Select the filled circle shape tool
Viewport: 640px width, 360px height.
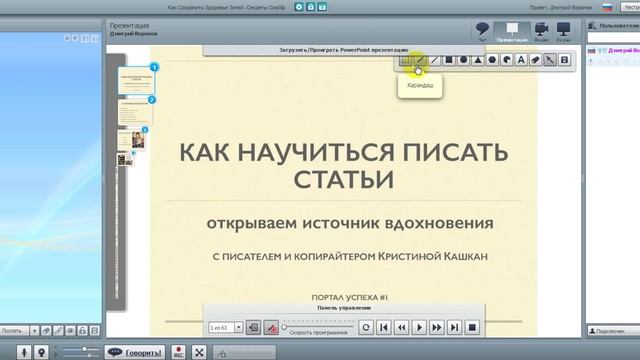click(464, 60)
